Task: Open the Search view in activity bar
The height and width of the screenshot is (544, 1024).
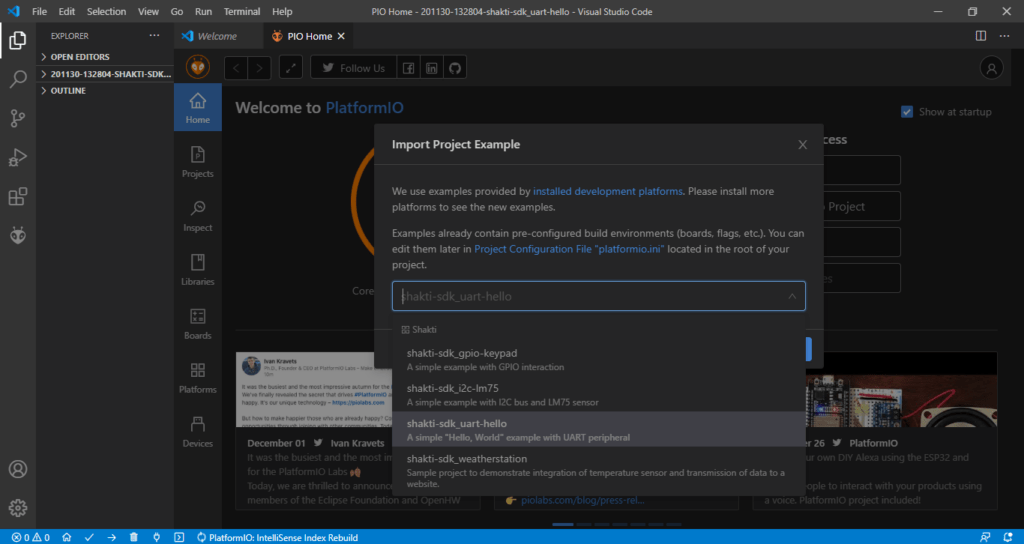Action: [x=18, y=80]
